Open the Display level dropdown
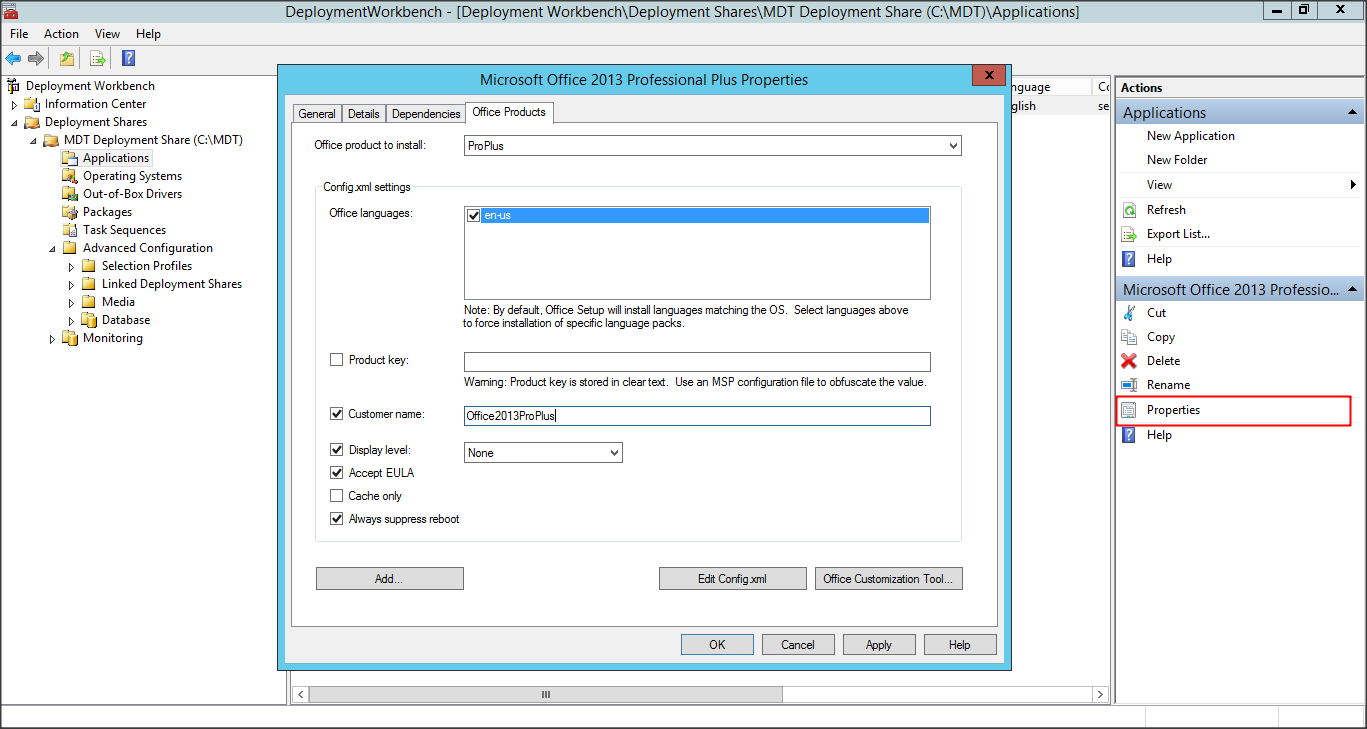Image resolution: width=1367 pixels, height=729 pixels. tap(543, 453)
